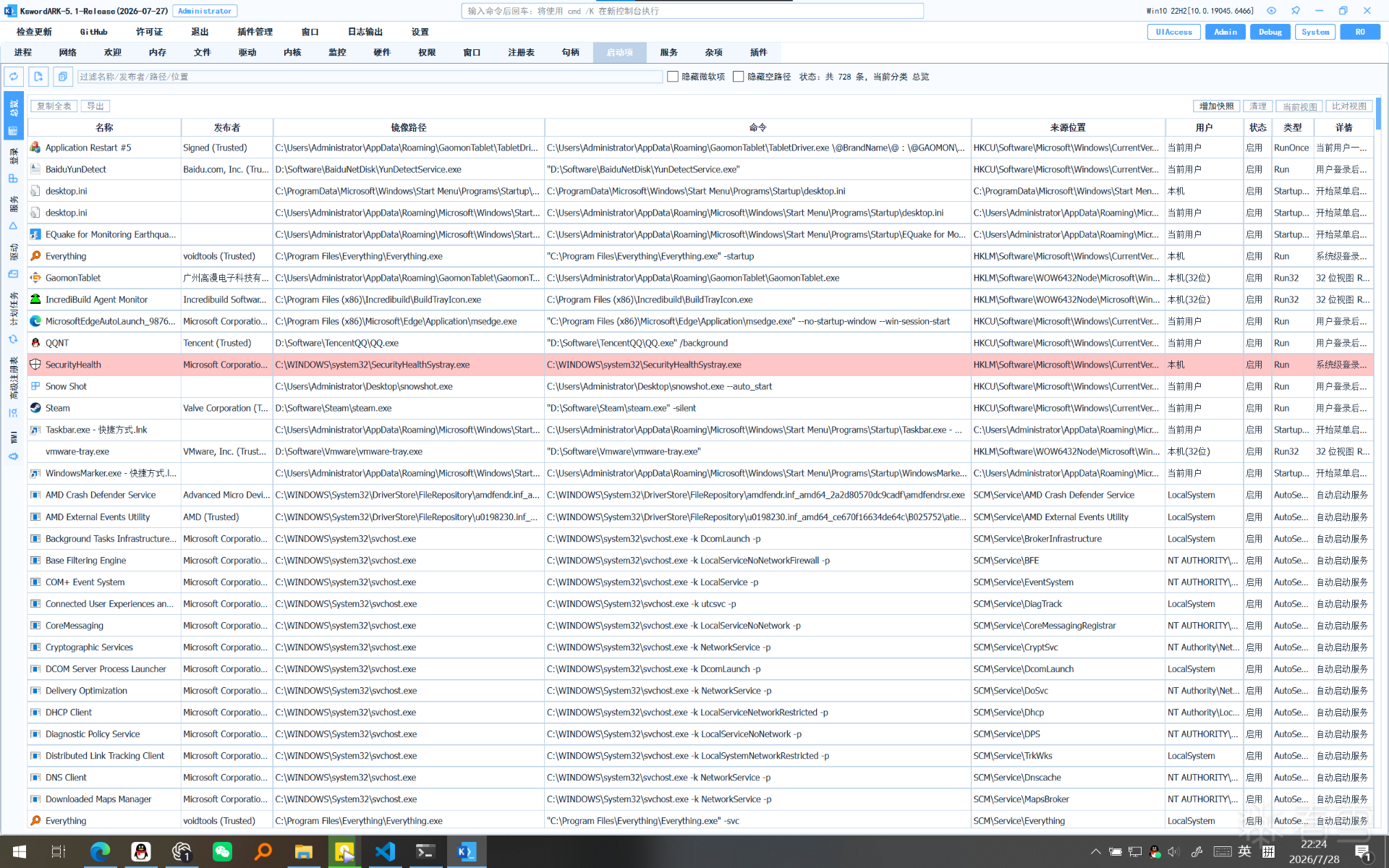Click the Everything run-entry magnifier icon
This screenshot has height=868, width=1389.
click(x=35, y=256)
